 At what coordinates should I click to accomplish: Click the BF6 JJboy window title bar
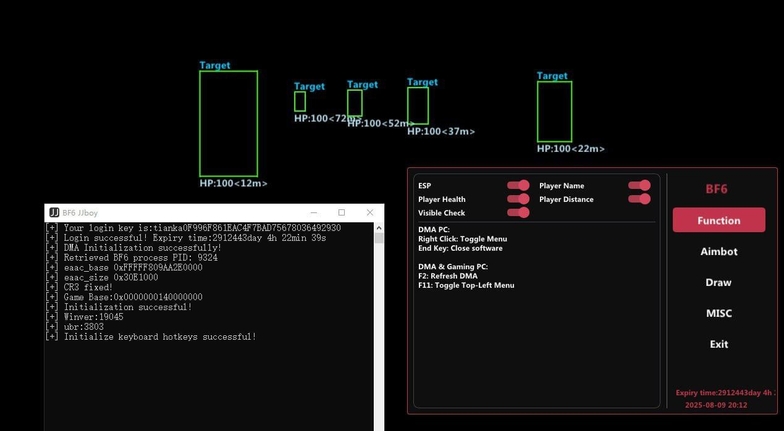[x=180, y=213]
